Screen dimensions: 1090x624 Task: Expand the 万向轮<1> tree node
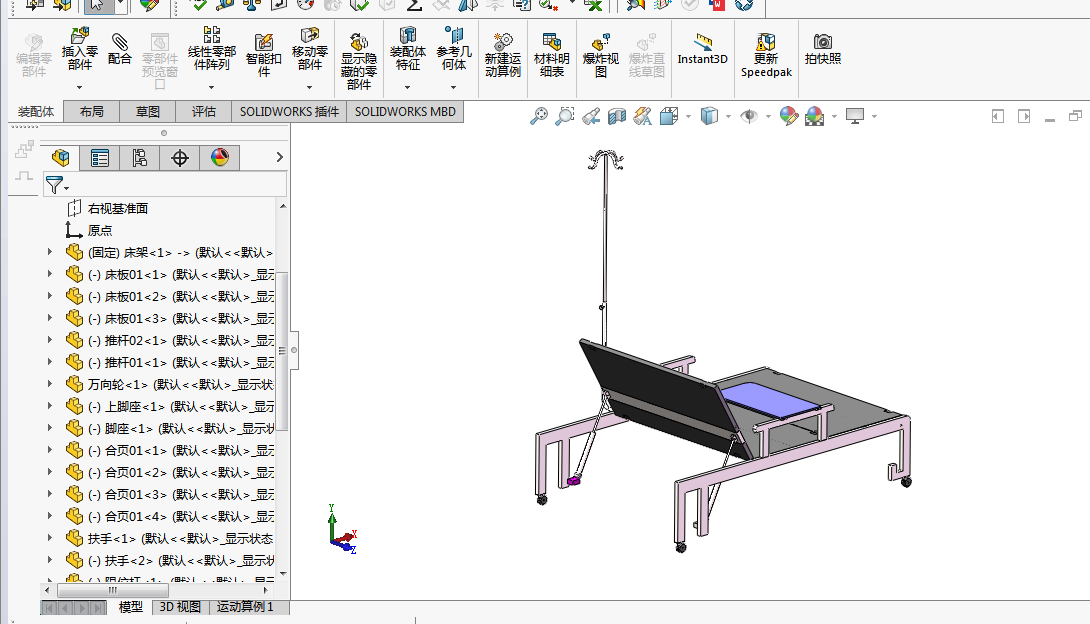click(x=49, y=384)
